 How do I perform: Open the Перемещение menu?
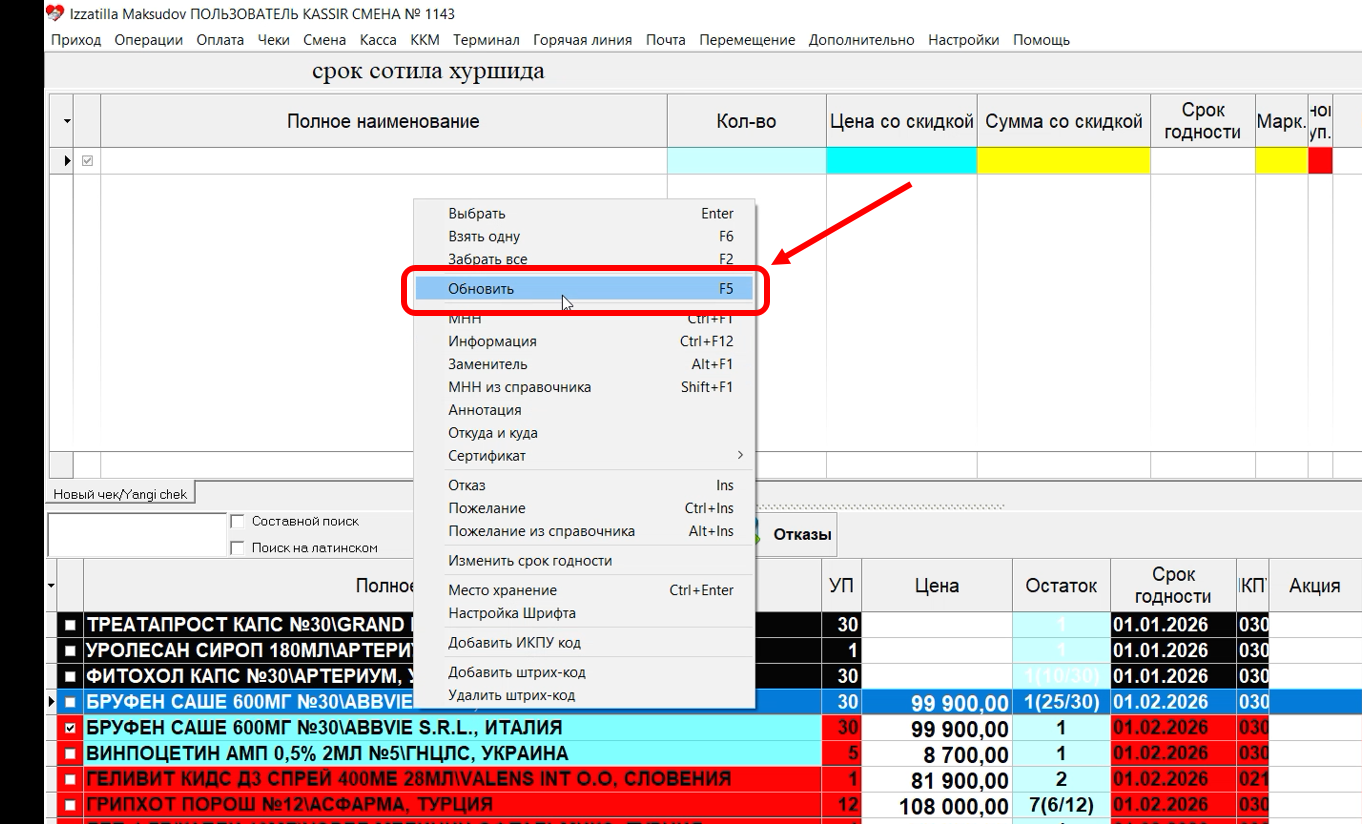click(x=748, y=40)
